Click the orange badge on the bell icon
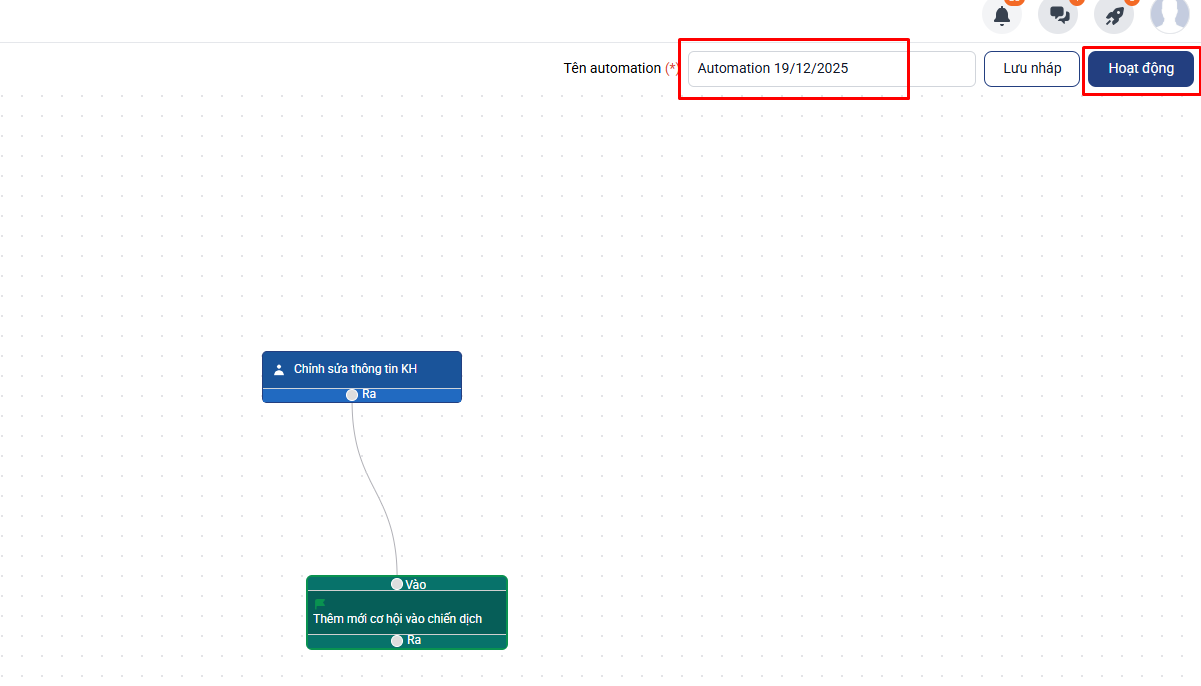The height and width of the screenshot is (686, 1201). [x=1014, y=2]
